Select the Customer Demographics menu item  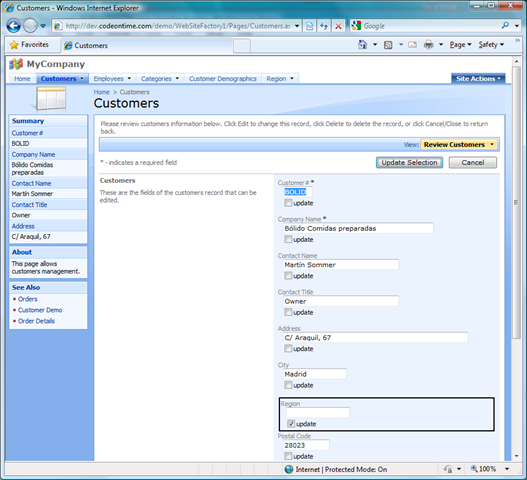click(223, 79)
